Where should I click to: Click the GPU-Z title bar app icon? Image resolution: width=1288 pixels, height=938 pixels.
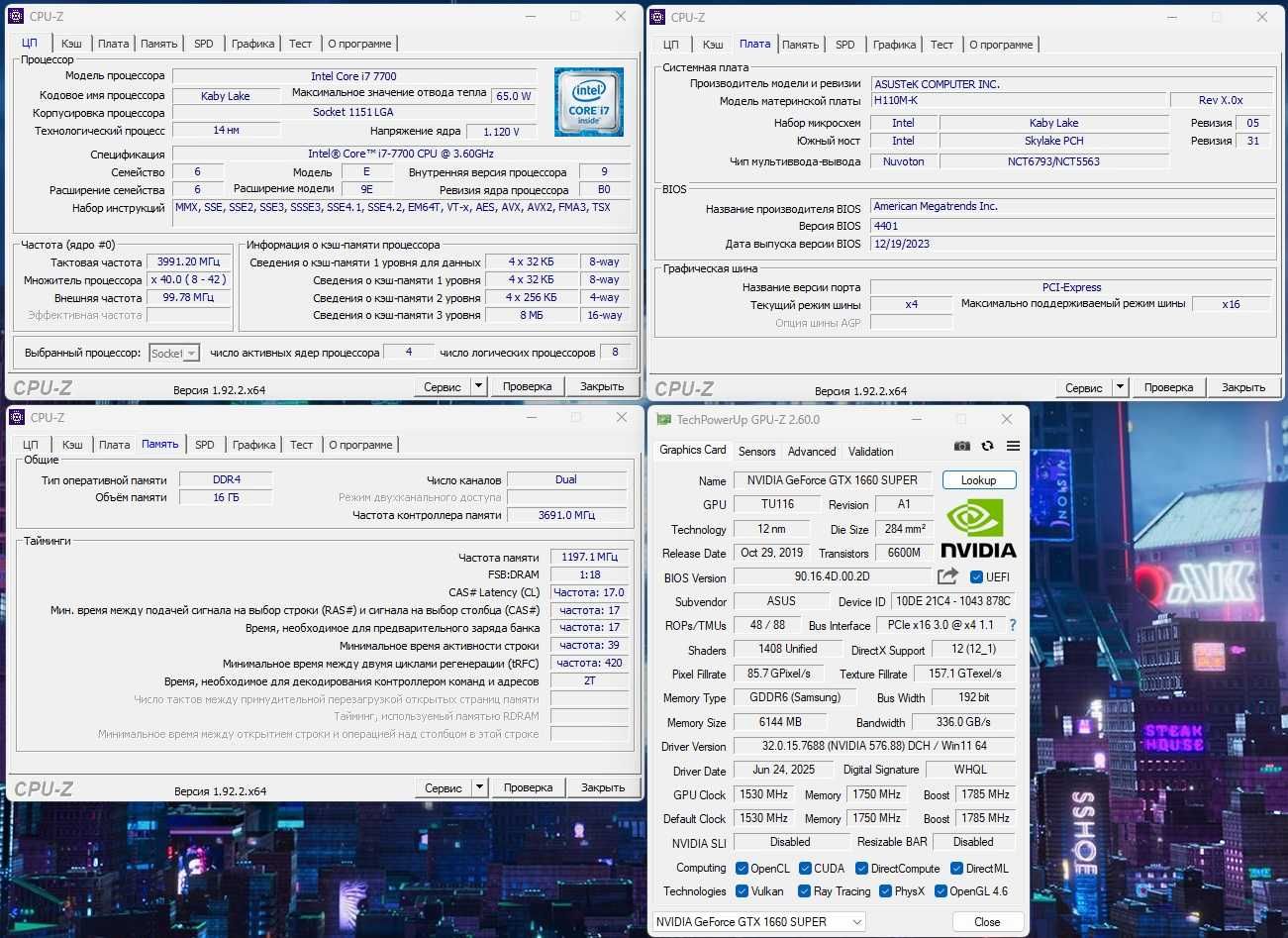click(664, 419)
